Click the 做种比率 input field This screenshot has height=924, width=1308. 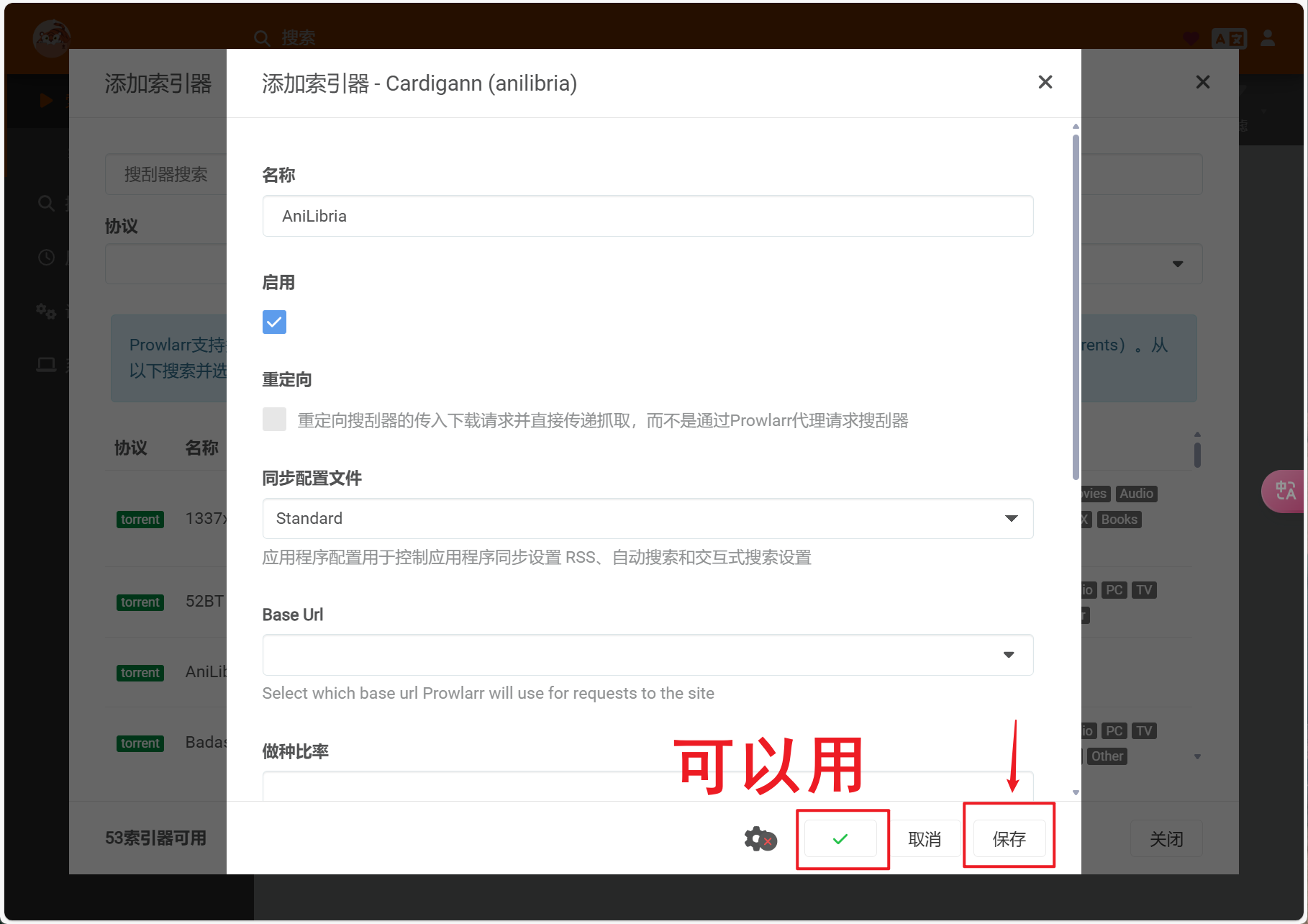pos(648,787)
